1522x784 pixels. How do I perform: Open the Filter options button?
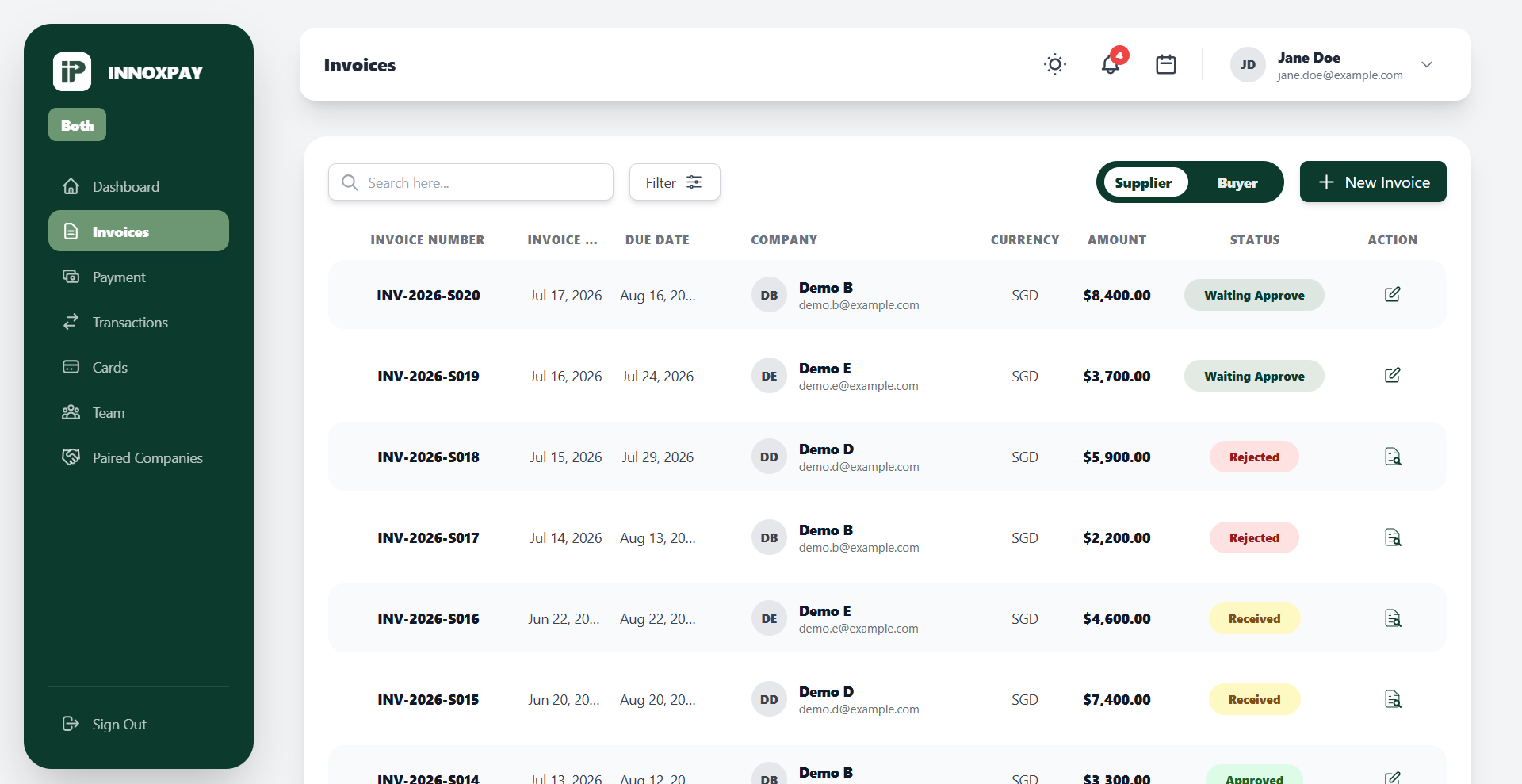click(x=675, y=182)
